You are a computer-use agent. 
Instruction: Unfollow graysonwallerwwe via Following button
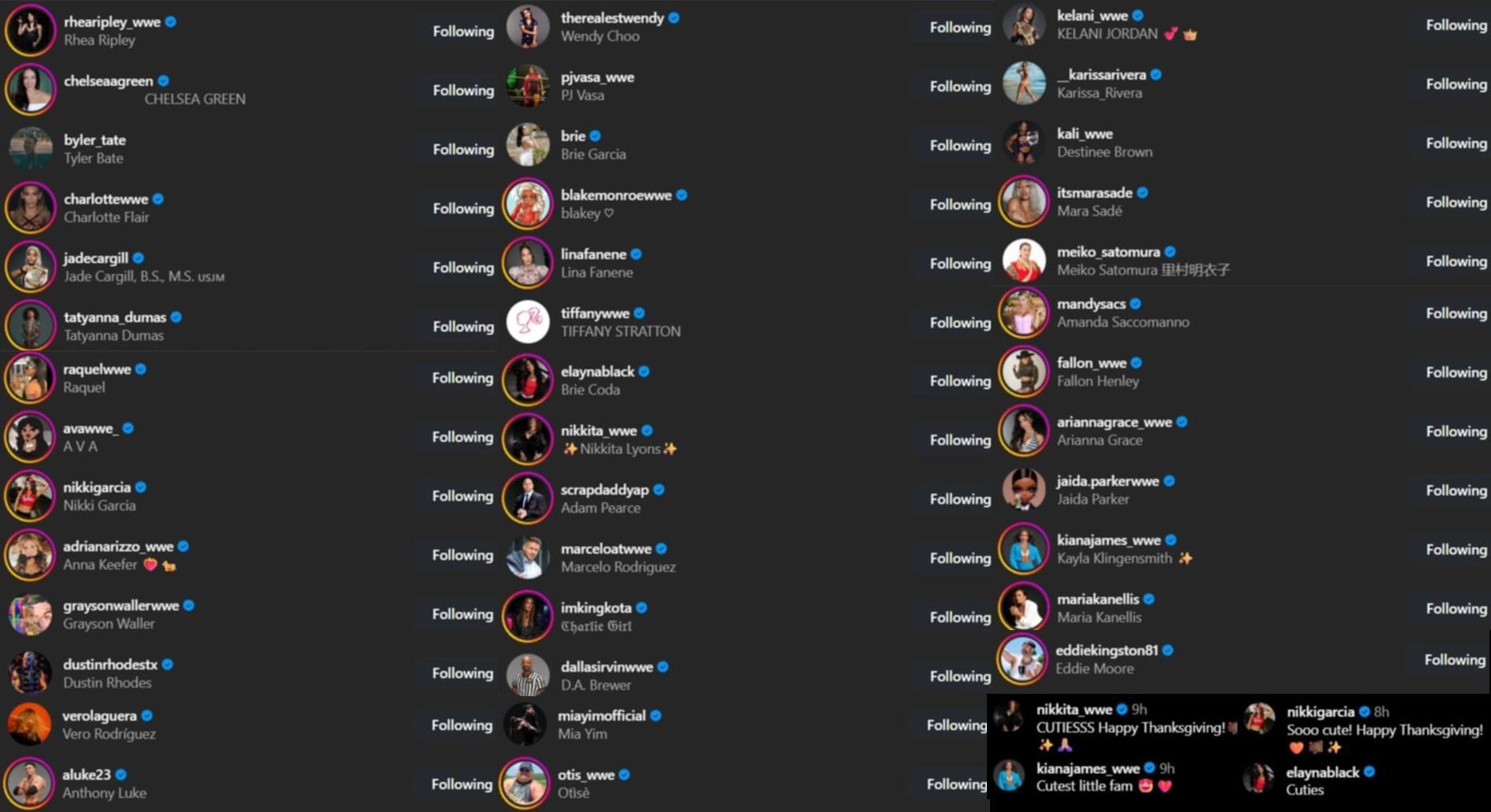pos(462,614)
